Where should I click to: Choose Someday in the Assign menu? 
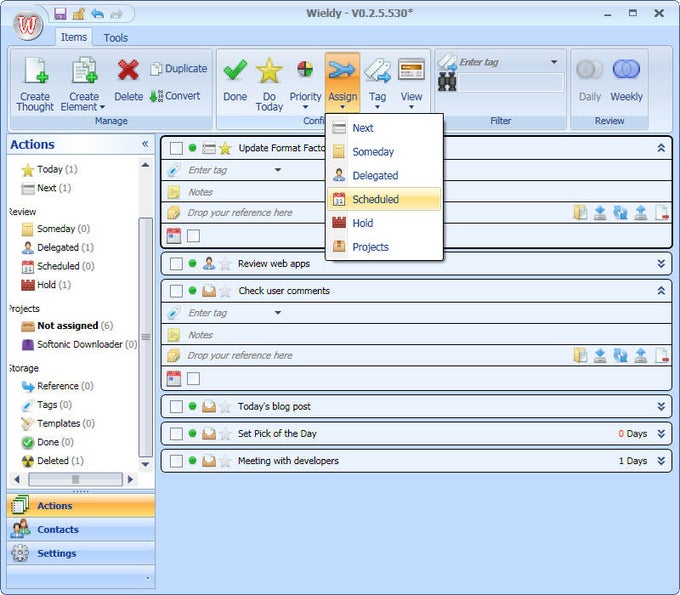tap(384, 152)
